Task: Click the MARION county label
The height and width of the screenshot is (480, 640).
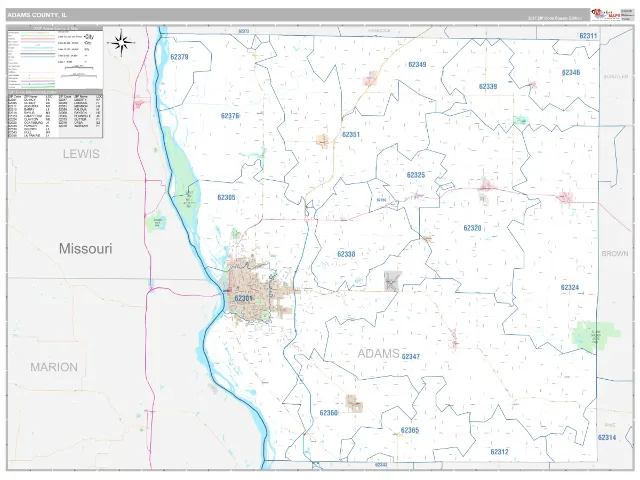Action: tap(54, 367)
